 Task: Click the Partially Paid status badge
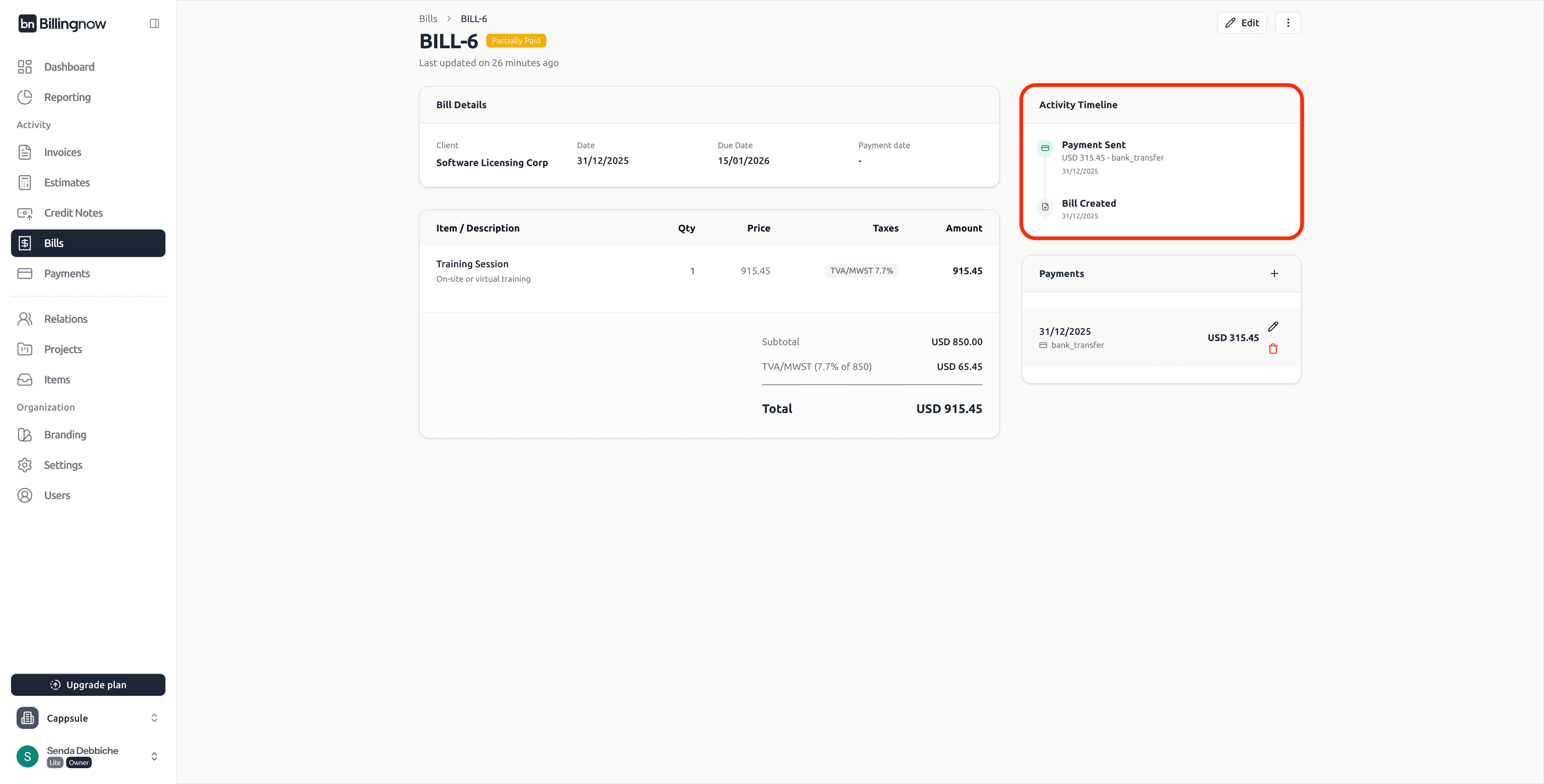click(x=515, y=41)
